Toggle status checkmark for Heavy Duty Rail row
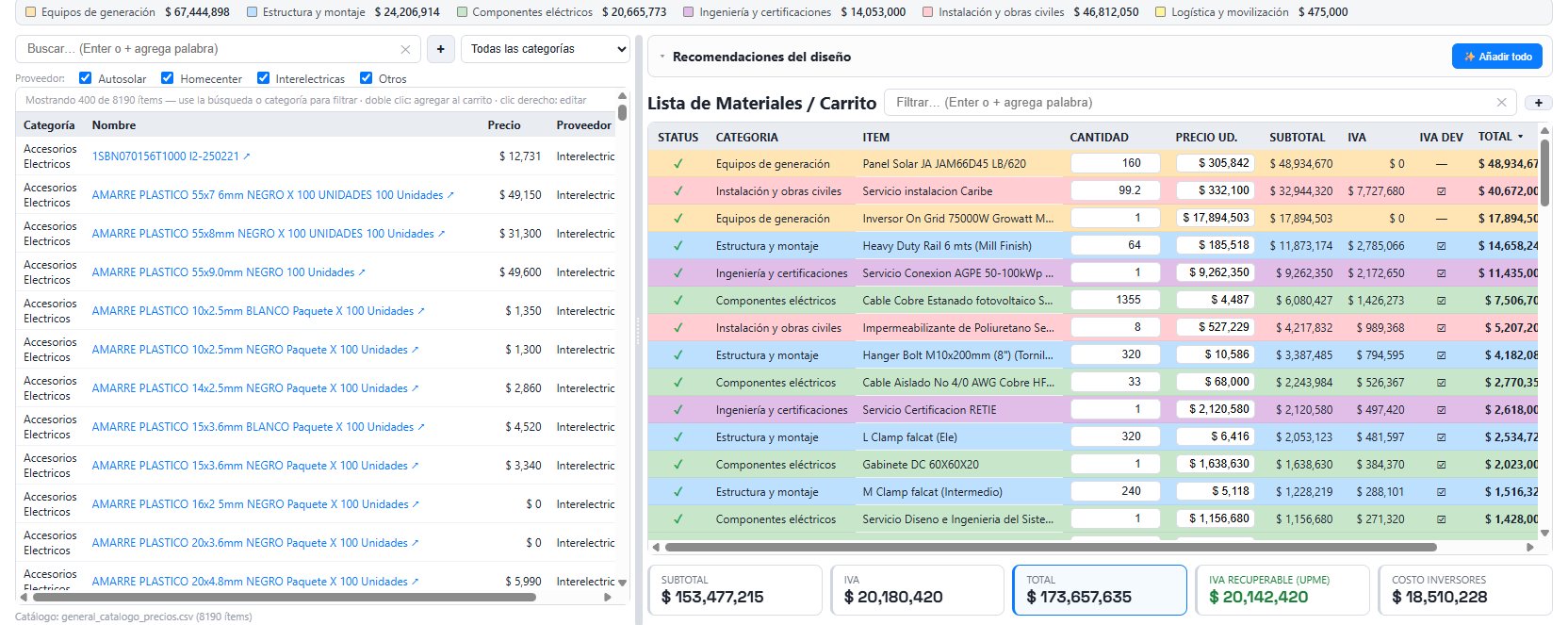The width and height of the screenshot is (1568, 625). [678, 246]
